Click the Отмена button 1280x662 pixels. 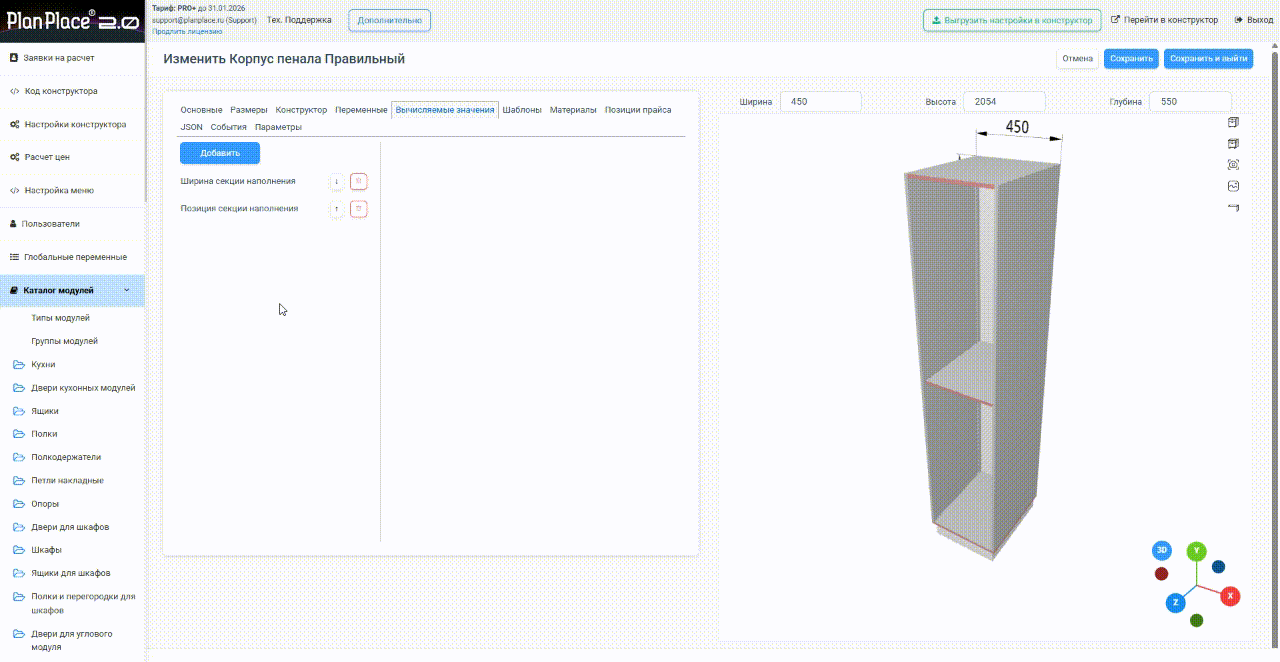(1078, 58)
